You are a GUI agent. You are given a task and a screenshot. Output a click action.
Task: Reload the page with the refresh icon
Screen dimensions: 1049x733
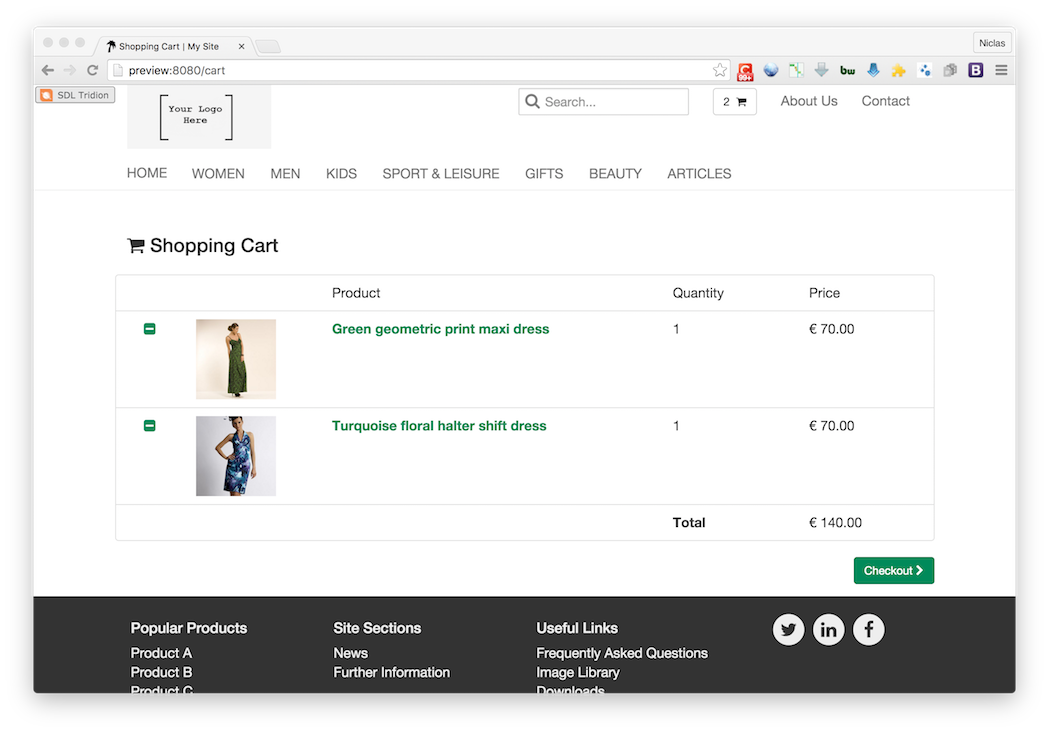(92, 70)
